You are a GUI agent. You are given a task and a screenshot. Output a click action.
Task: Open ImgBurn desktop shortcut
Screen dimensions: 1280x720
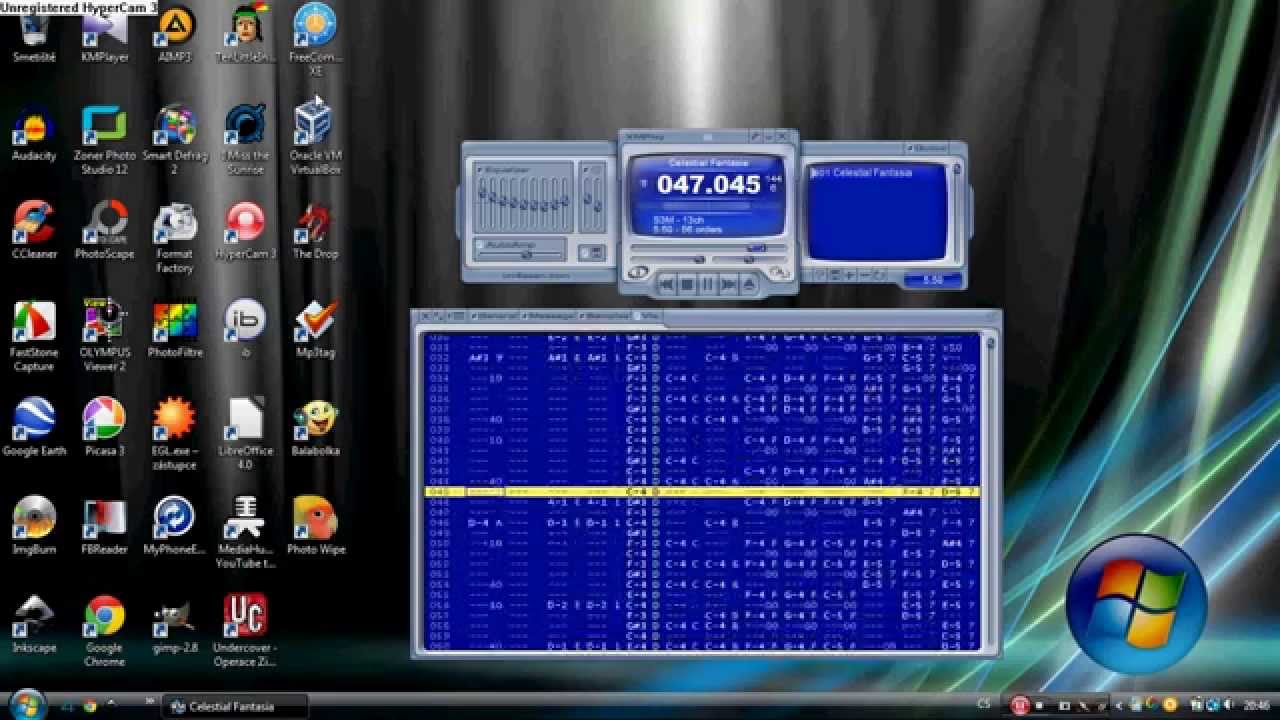click(x=34, y=526)
